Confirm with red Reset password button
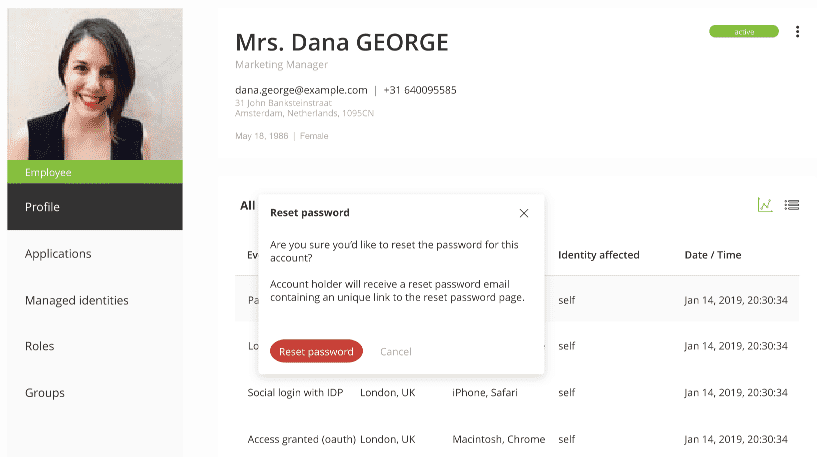The width and height of the screenshot is (817, 457). pyautogui.click(x=316, y=351)
